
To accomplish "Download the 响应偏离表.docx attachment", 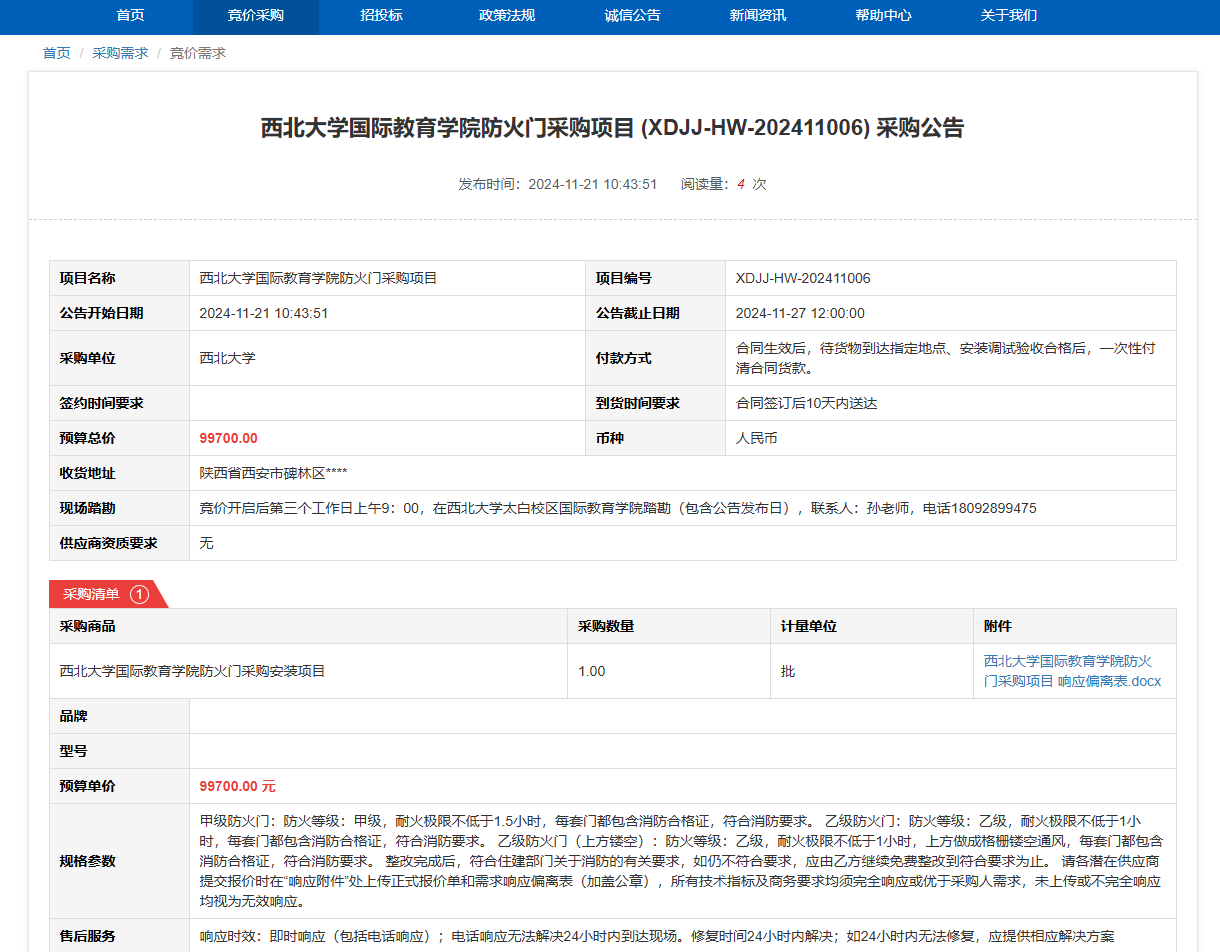I will [x=1072, y=671].
